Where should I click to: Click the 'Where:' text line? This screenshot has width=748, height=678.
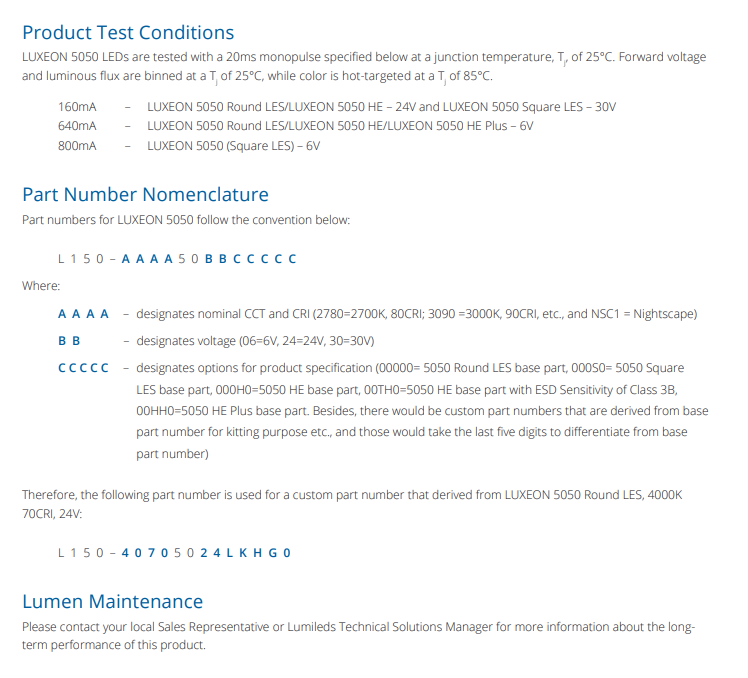41,286
